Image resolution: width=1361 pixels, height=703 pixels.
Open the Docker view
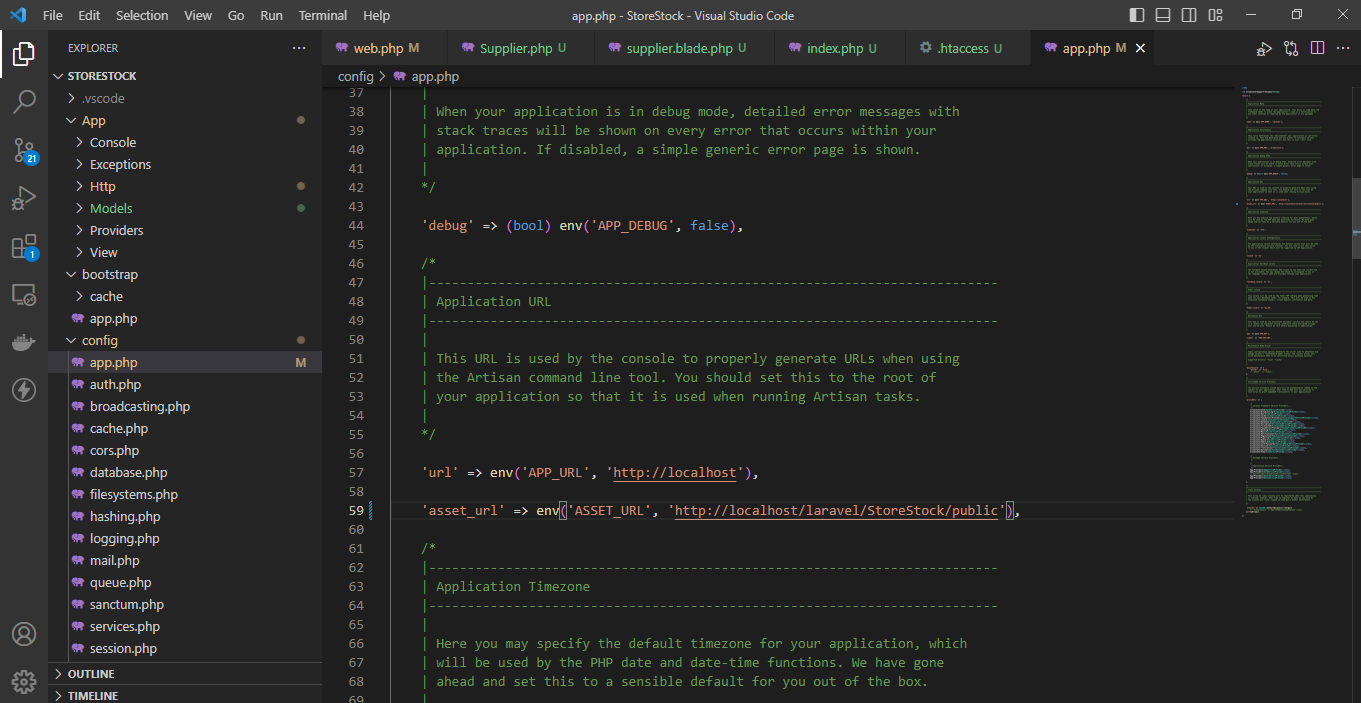click(x=24, y=343)
